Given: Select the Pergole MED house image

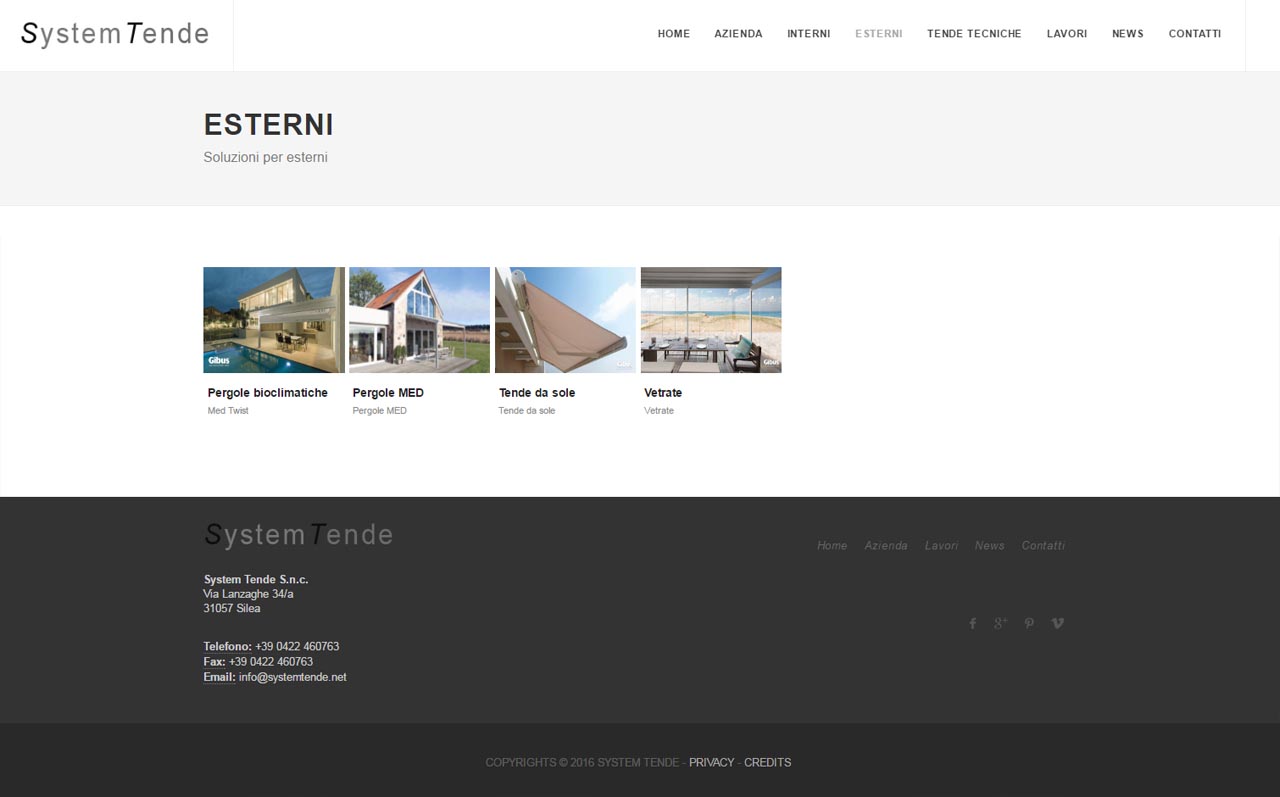Looking at the screenshot, I should click(x=419, y=320).
